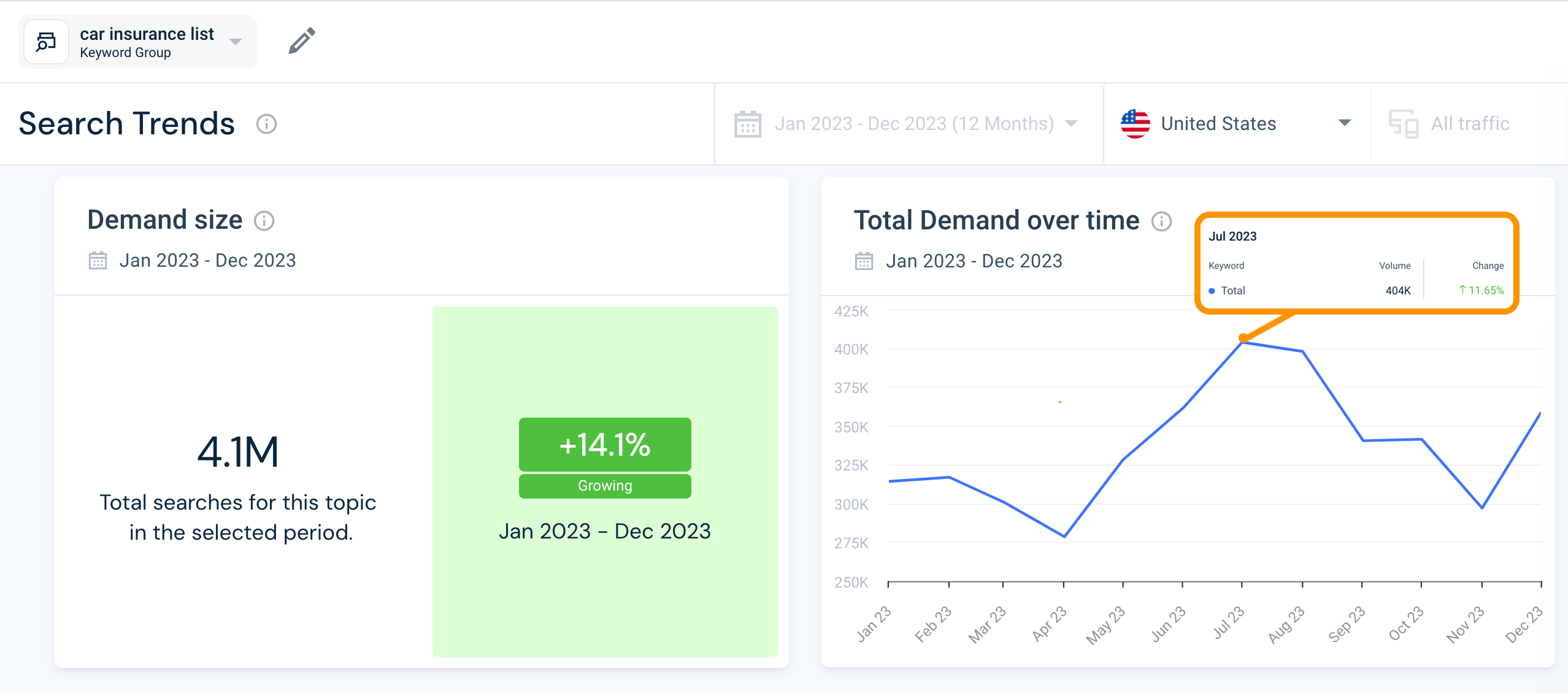Select the All traffic filter
The width and height of the screenshot is (1568, 693).
point(1469,123)
